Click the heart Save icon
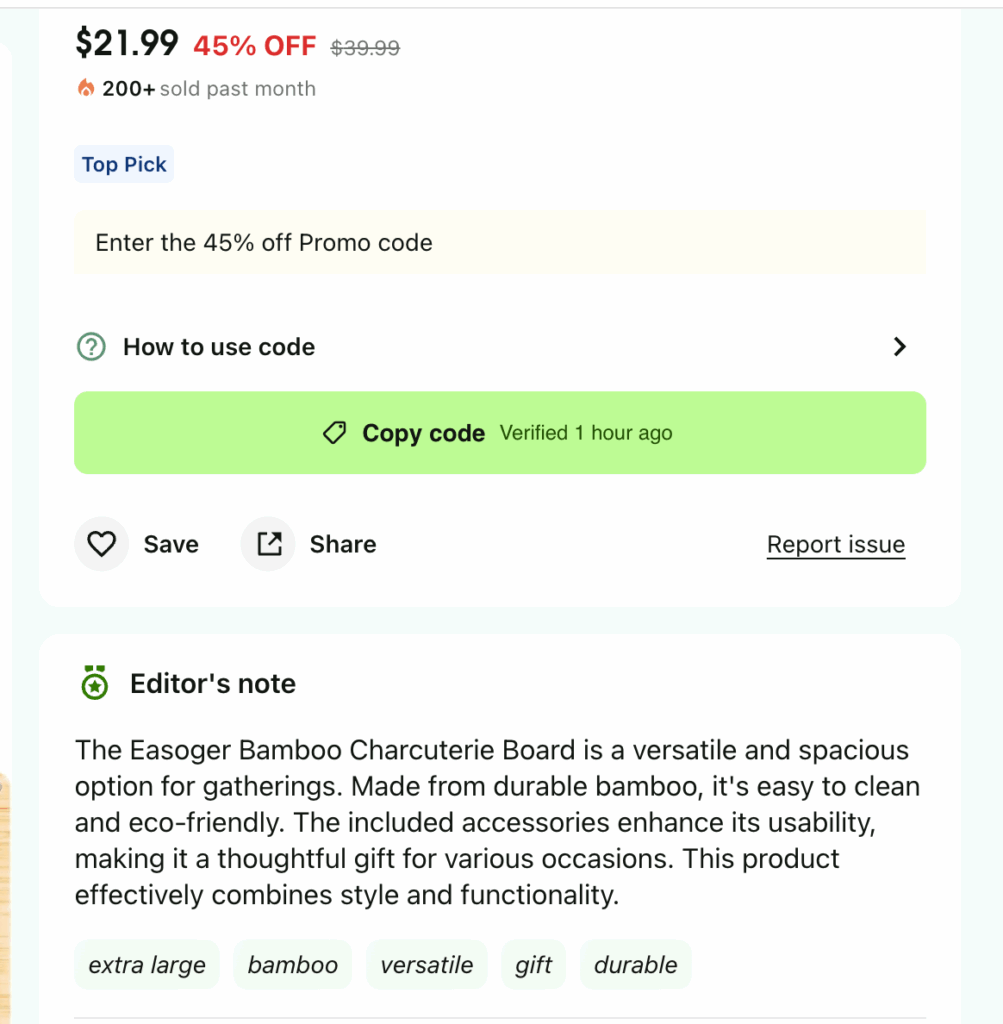Image resolution: width=1003 pixels, height=1024 pixels. (102, 544)
